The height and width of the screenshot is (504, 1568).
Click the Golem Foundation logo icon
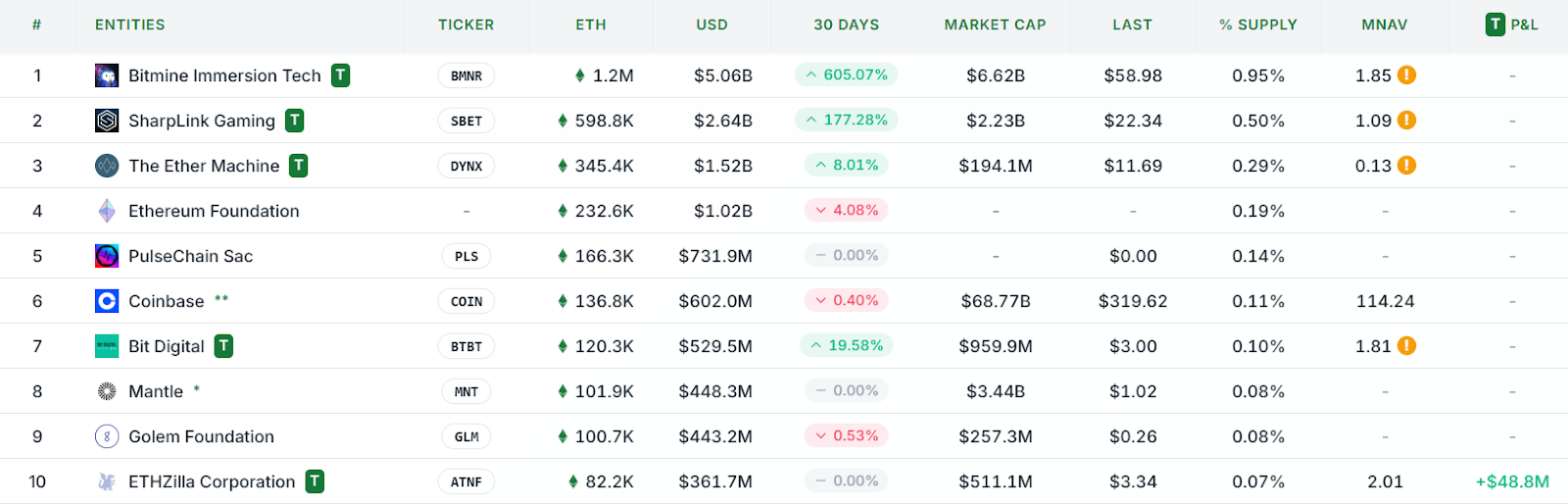click(107, 436)
